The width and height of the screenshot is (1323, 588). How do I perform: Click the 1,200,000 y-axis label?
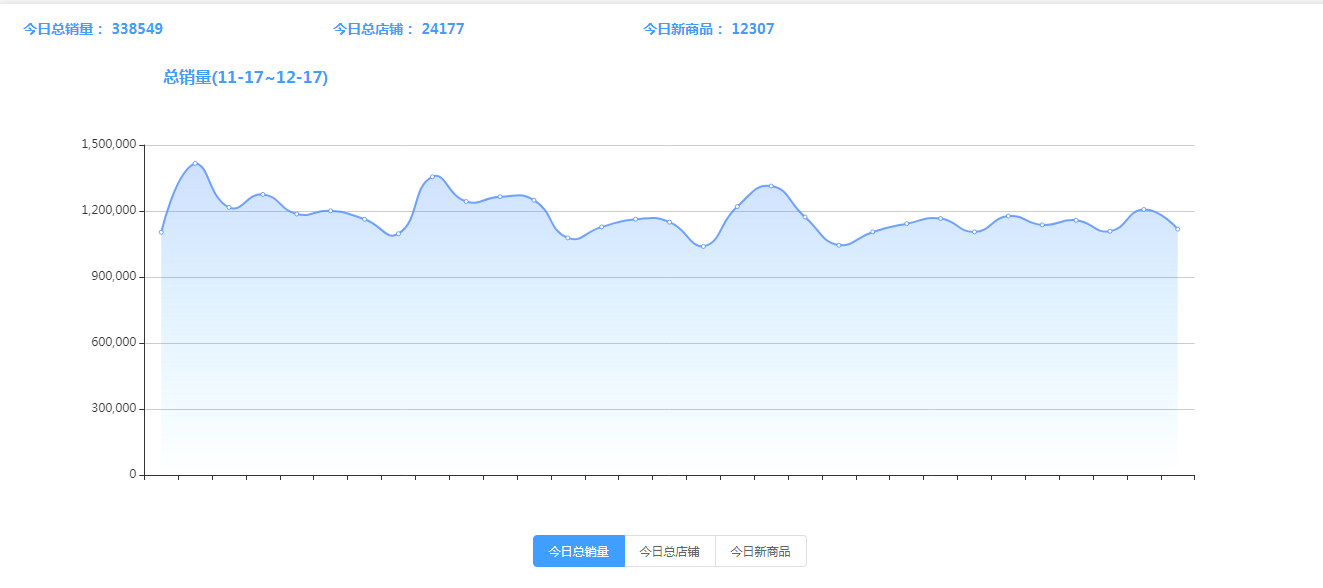tap(108, 211)
